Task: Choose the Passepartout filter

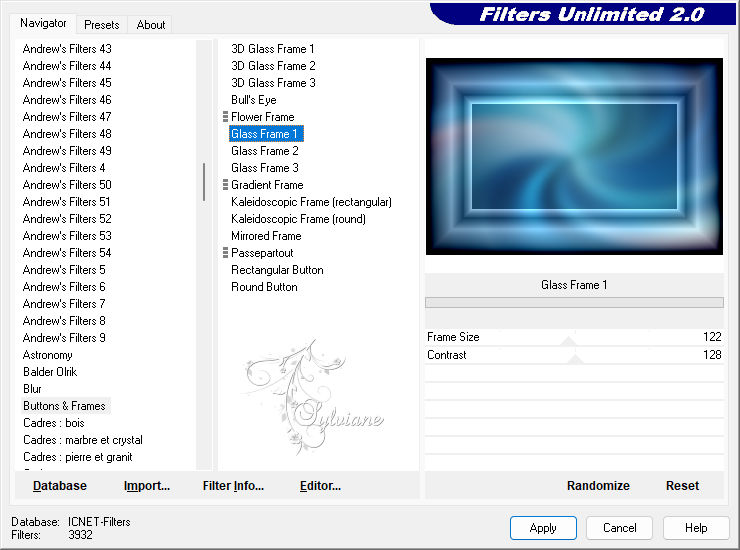Action: pos(262,253)
